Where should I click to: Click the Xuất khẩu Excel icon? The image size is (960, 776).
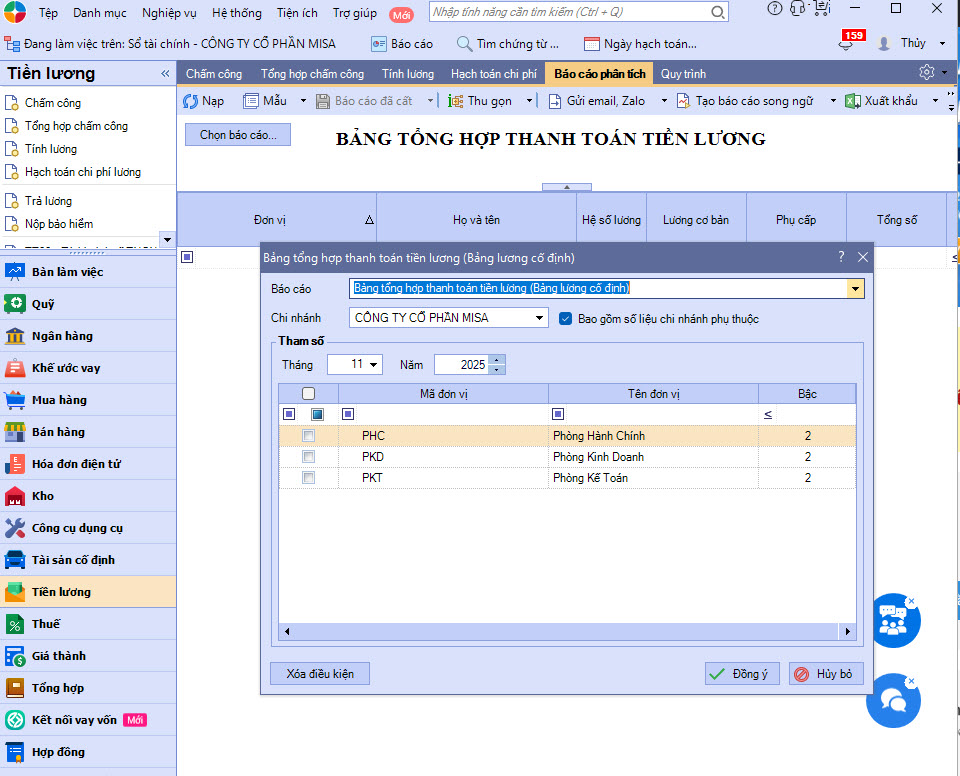click(852, 101)
